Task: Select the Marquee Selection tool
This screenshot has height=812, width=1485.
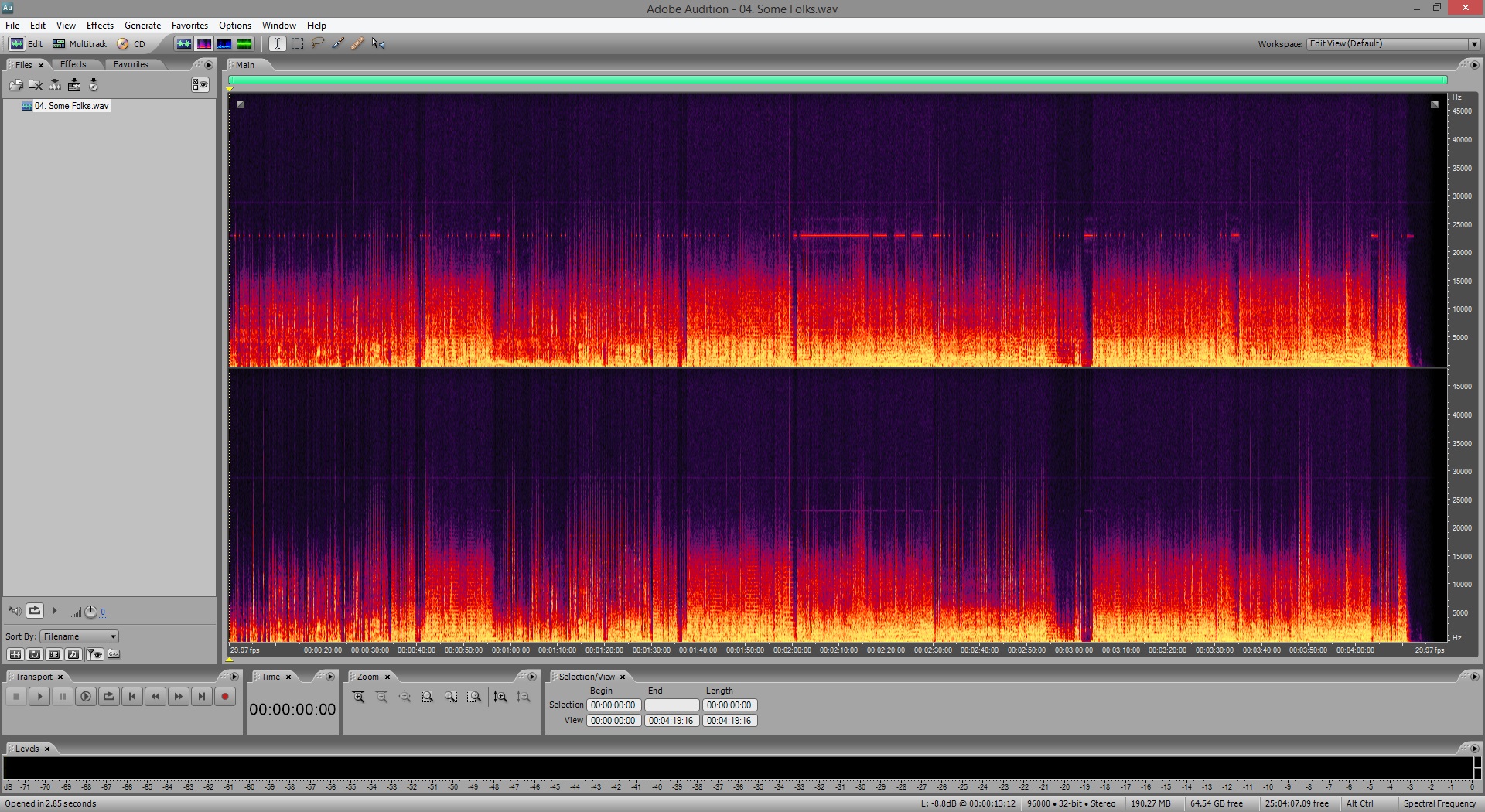Action: pos(297,44)
